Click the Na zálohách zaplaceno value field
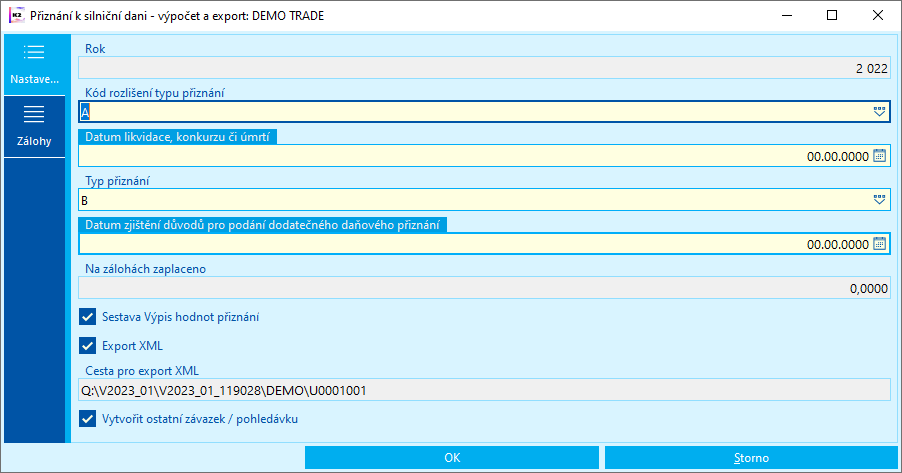 tap(484, 288)
